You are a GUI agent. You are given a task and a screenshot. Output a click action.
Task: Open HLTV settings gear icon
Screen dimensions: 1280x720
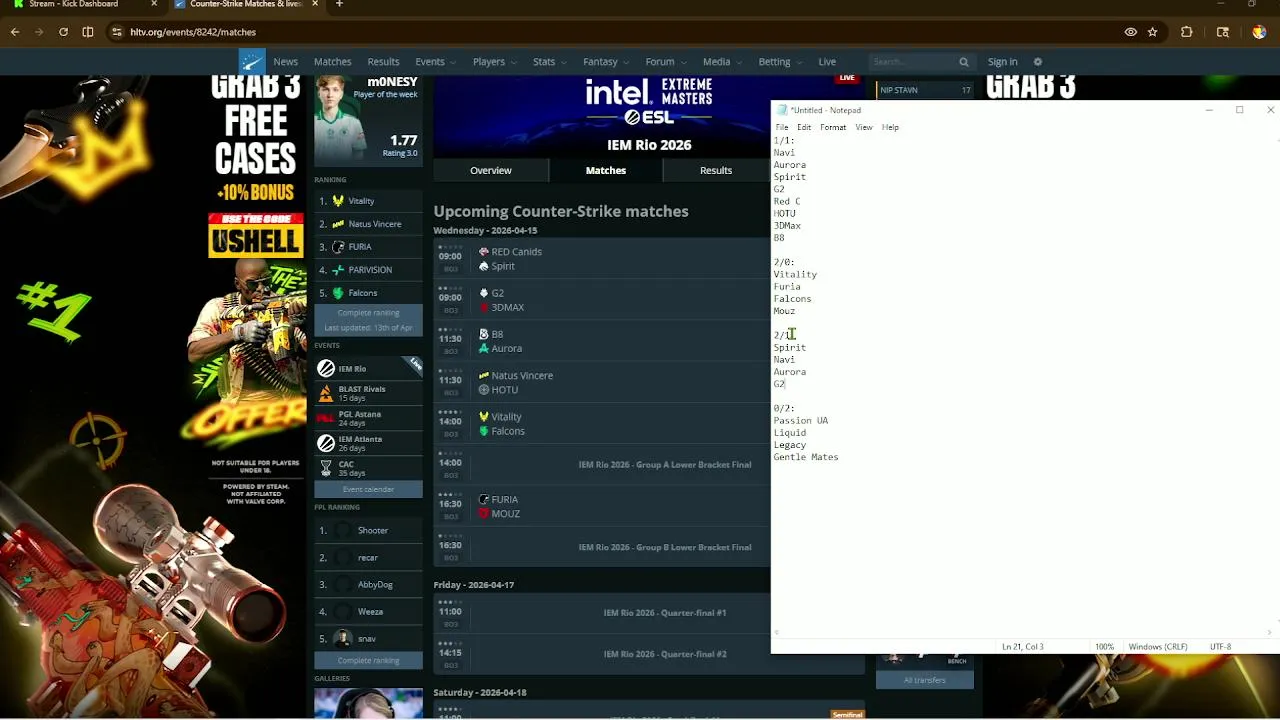coord(1038,62)
